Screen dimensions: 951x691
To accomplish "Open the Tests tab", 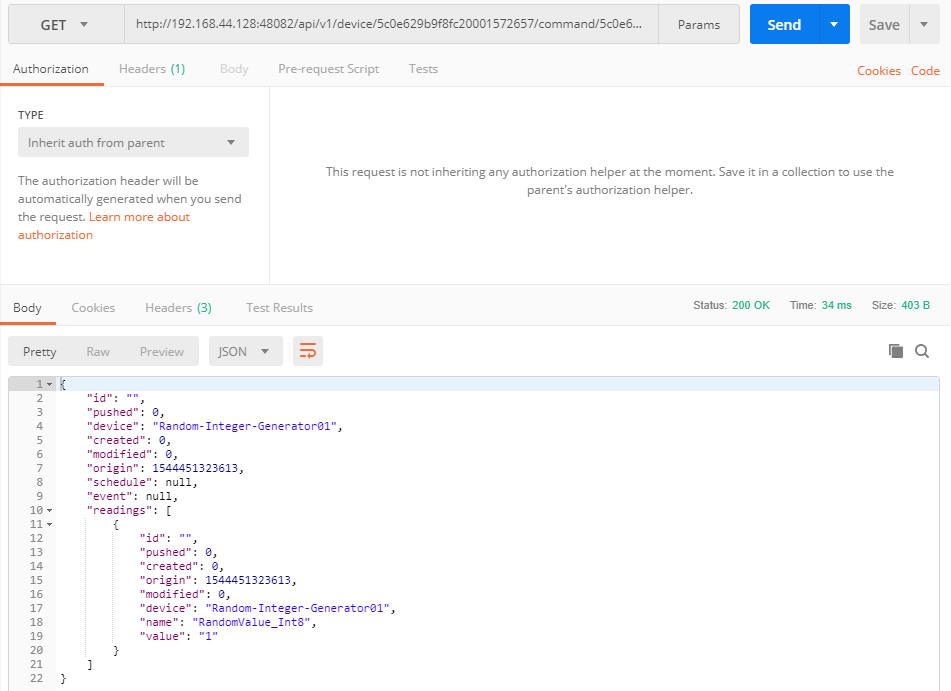I will 423,69.
